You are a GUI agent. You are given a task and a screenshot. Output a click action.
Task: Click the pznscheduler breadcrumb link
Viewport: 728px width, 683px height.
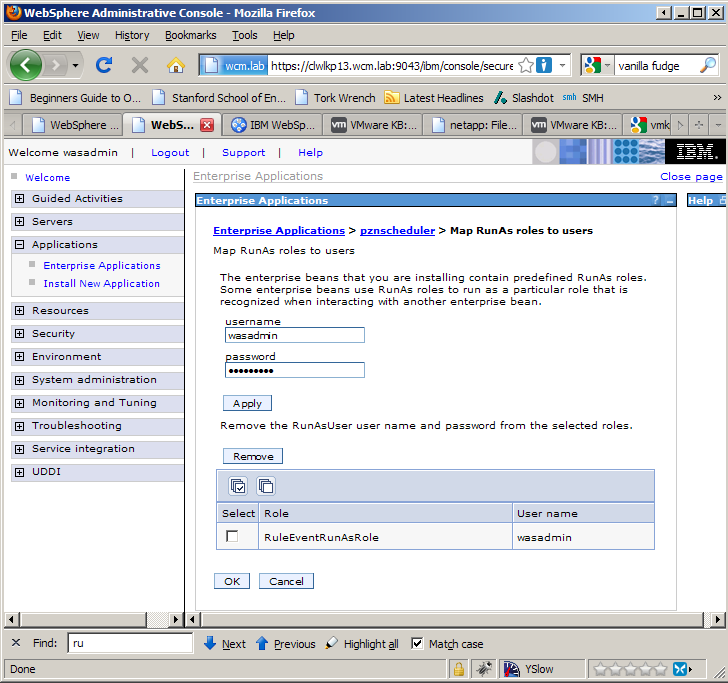pyautogui.click(x=397, y=230)
